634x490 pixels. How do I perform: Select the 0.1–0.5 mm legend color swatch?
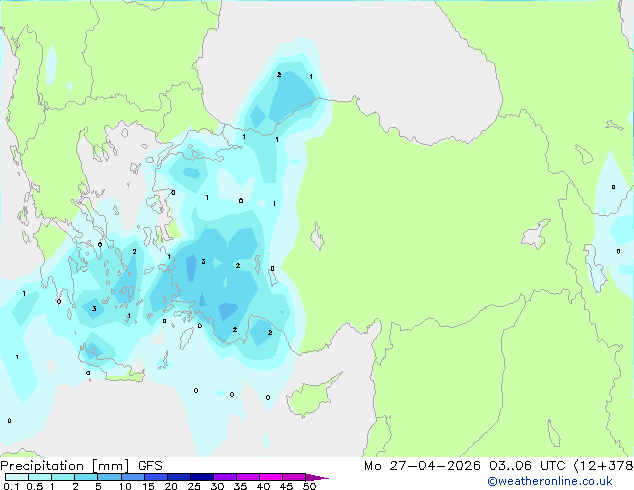pos(17,477)
